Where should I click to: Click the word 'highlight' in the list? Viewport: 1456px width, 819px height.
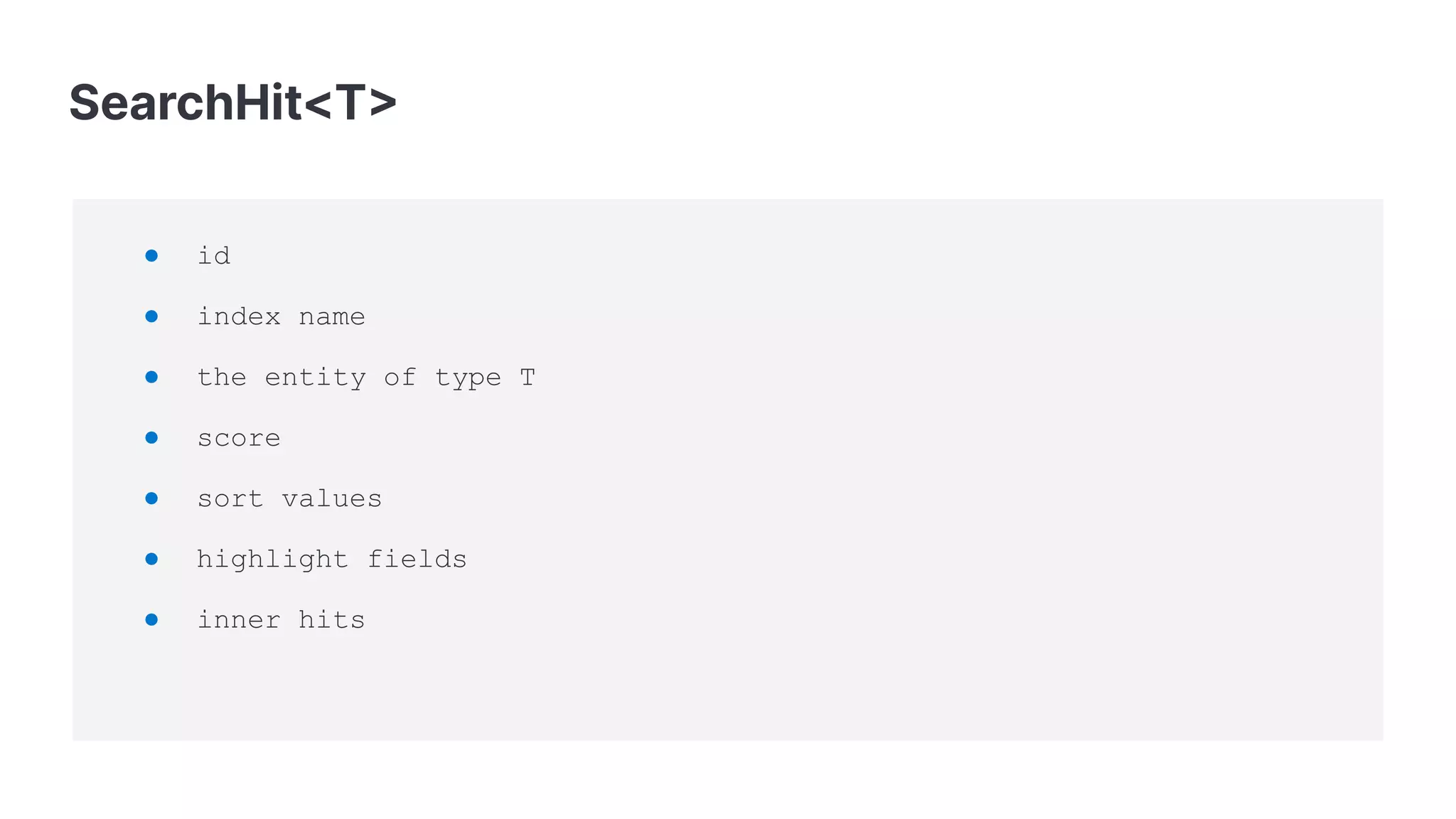click(x=273, y=560)
